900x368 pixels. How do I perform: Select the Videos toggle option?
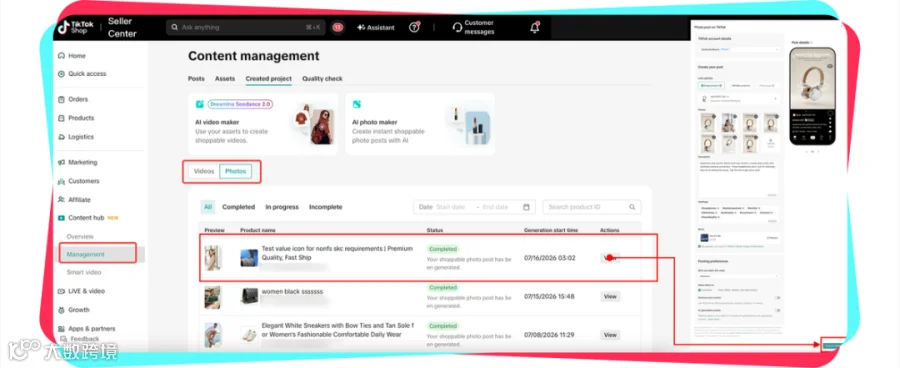tap(204, 171)
